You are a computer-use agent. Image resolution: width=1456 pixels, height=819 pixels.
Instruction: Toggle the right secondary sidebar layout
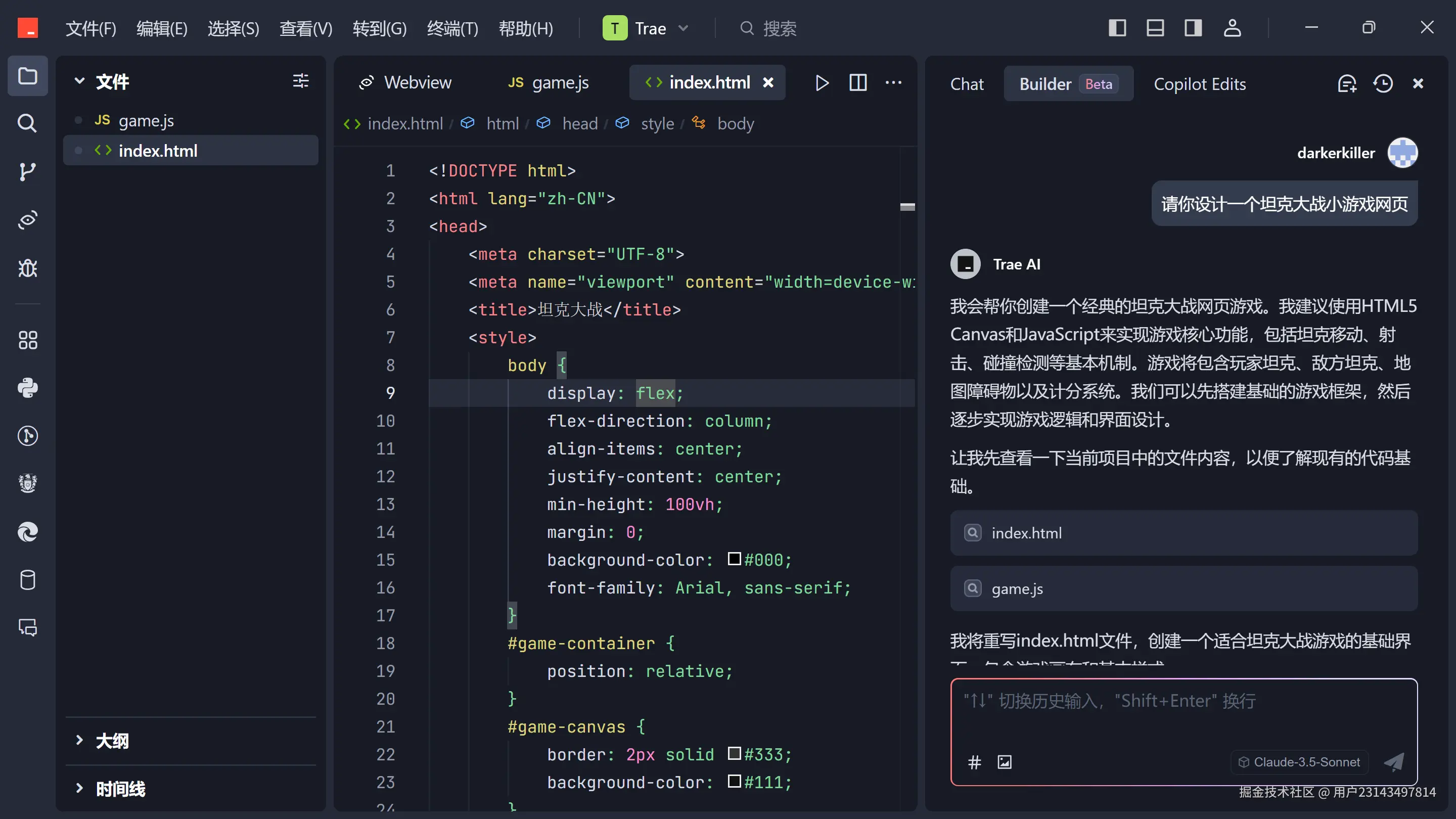pos(1193,28)
